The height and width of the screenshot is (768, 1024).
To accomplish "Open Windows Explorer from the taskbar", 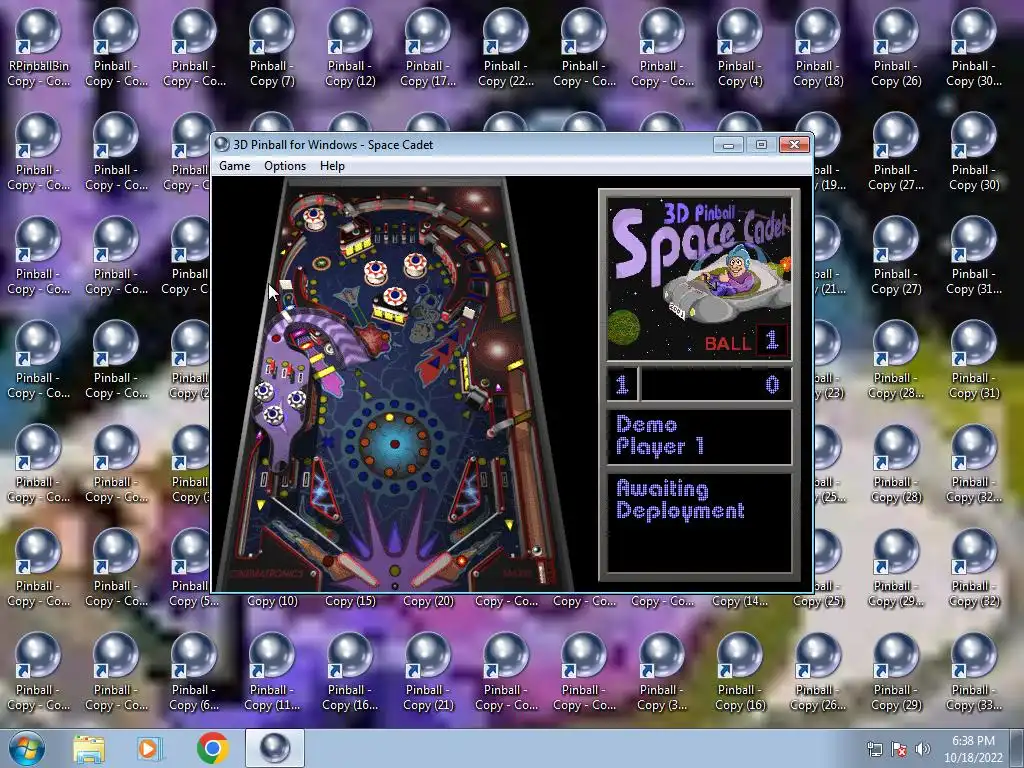I will pos(89,749).
